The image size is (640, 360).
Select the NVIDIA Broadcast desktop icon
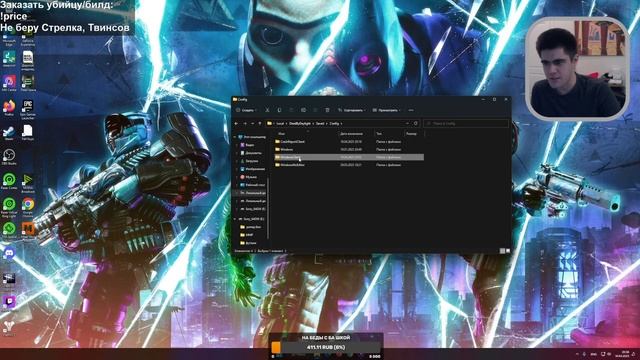[28, 183]
